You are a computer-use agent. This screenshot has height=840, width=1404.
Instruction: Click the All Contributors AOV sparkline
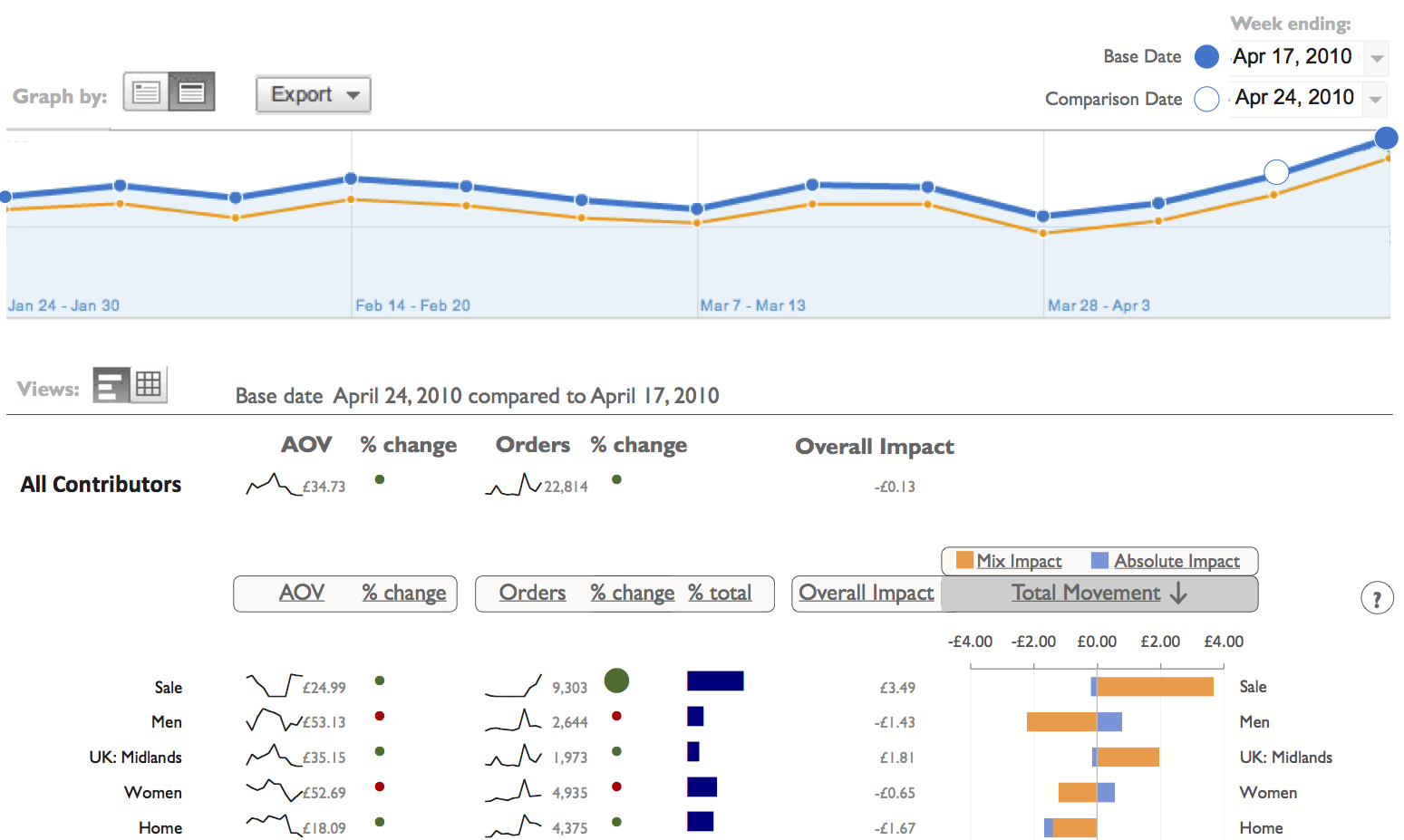[274, 484]
